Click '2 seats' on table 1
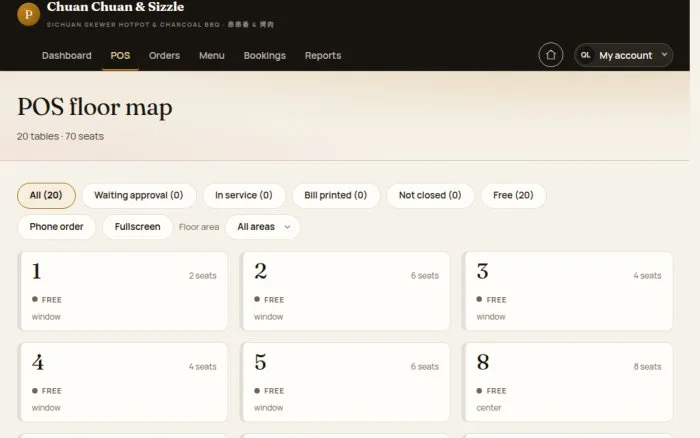 203,275
